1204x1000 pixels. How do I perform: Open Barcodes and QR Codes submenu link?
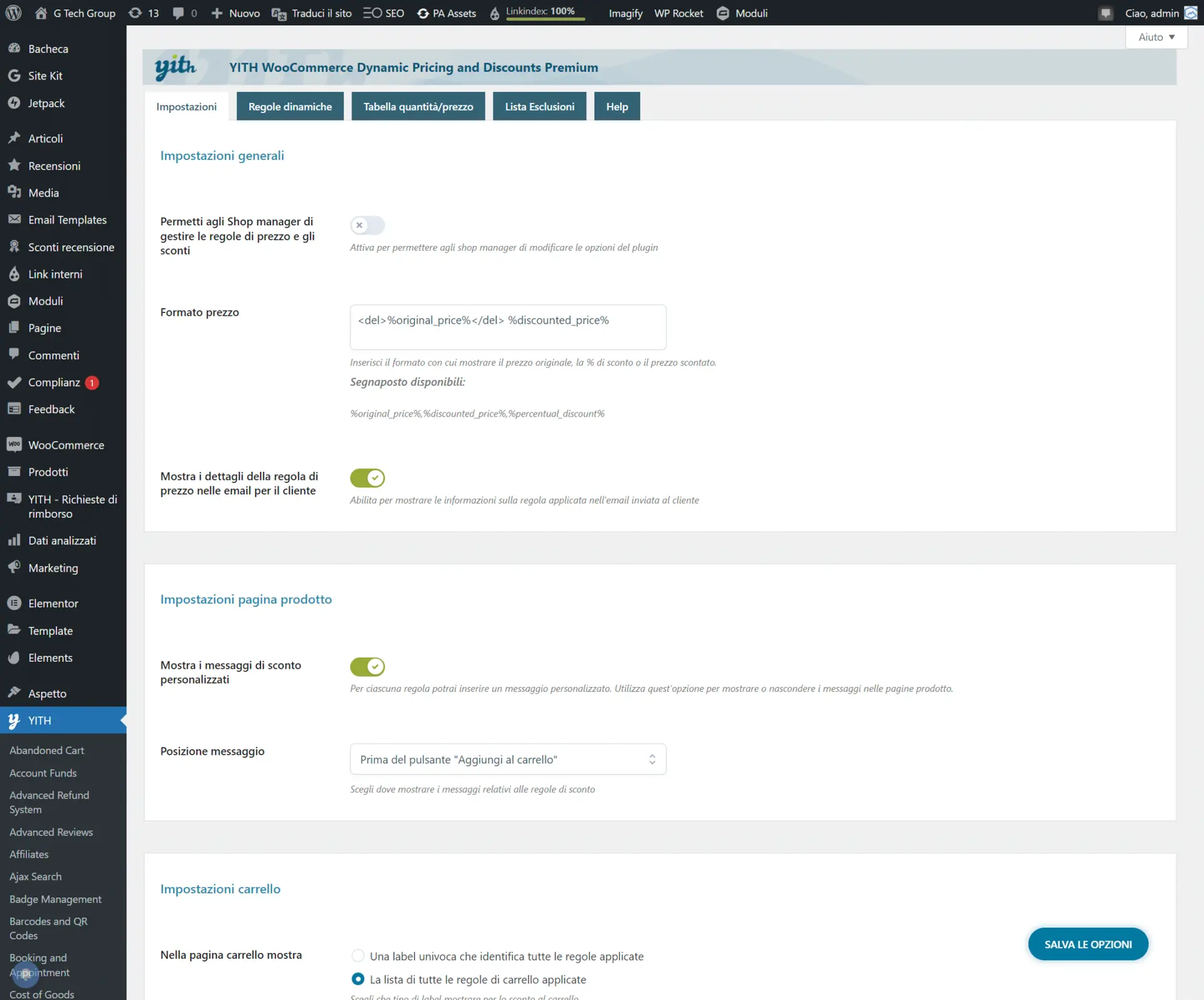48,928
